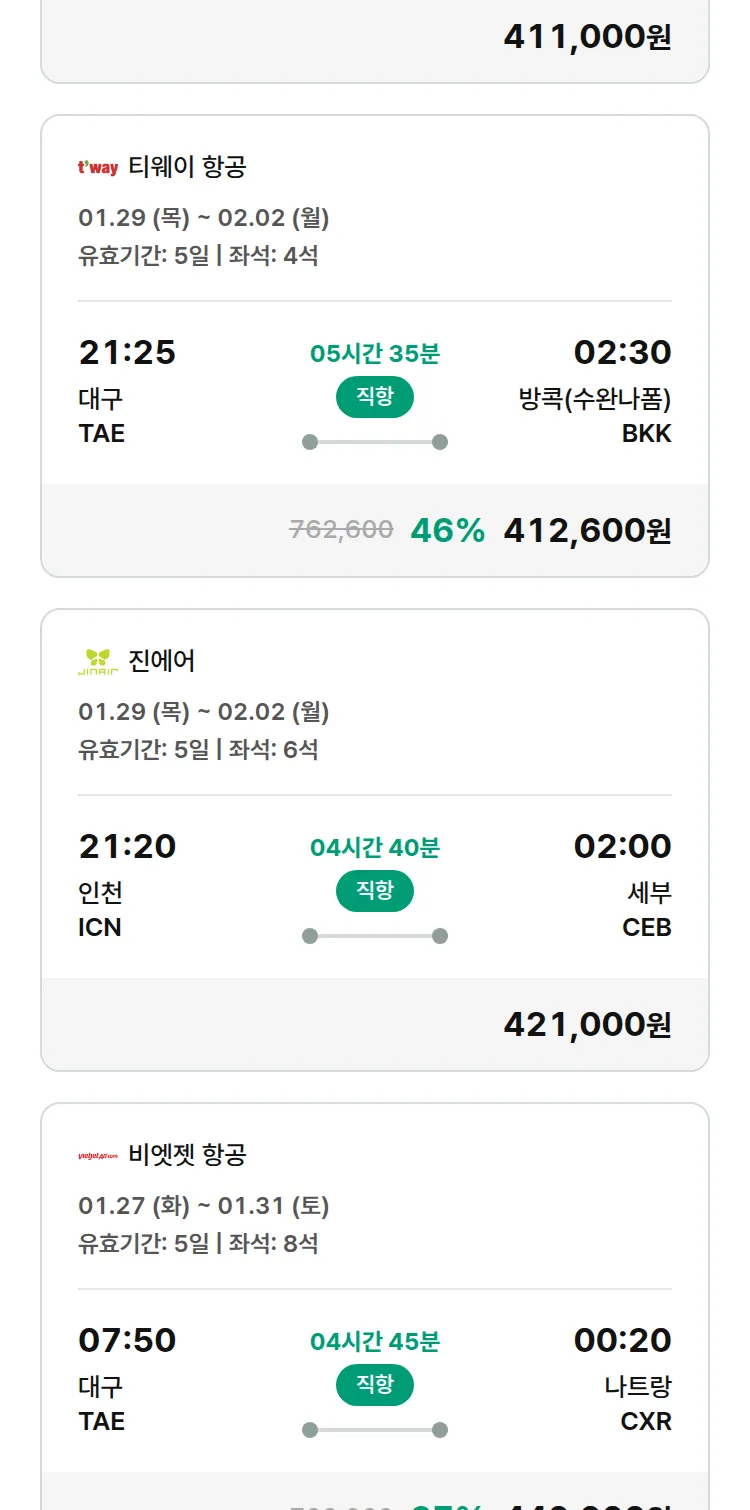Image resolution: width=750 pixels, height=1510 pixels.
Task: Select the 421,000원 Jin Air fare
Action: (x=587, y=1024)
